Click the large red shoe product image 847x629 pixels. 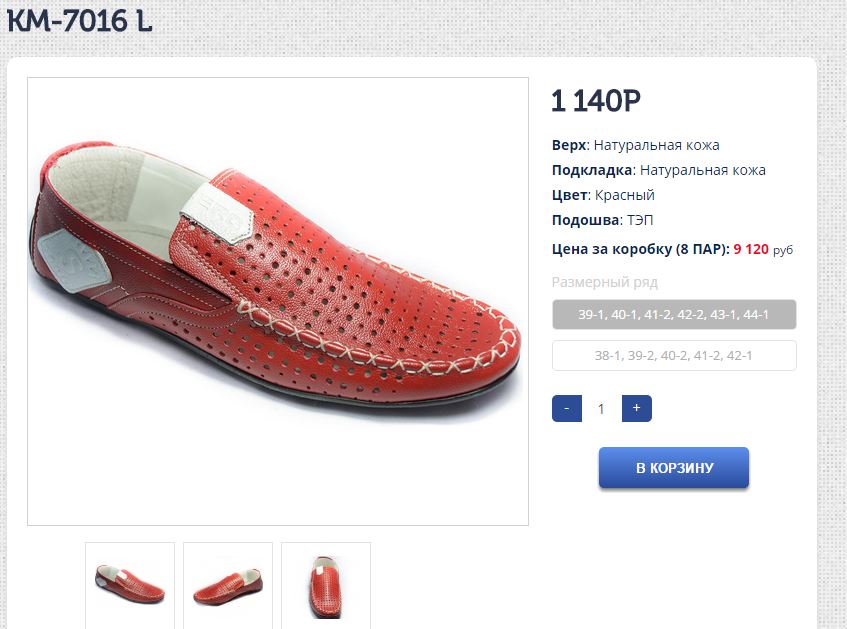(x=278, y=301)
